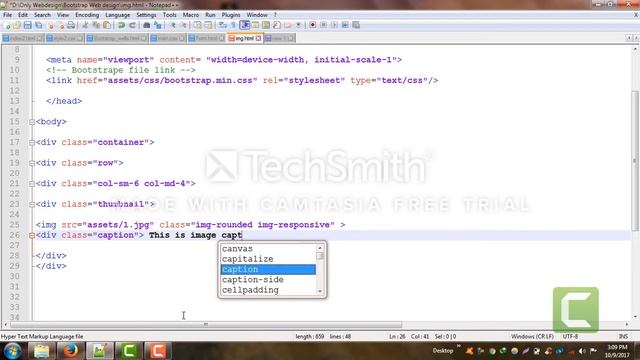The width and height of the screenshot is (640, 360).
Task: Click the autocomplete list scroll-down arrow
Action: tap(320, 291)
